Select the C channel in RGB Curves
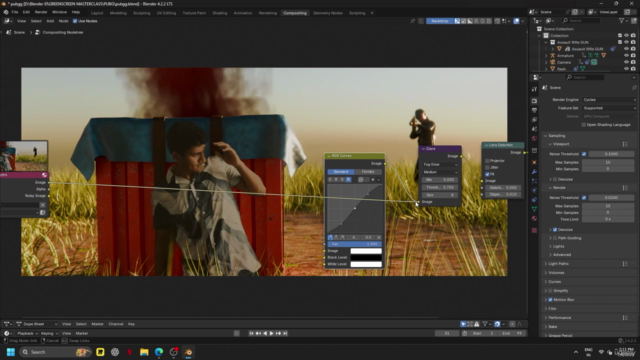 (330, 180)
